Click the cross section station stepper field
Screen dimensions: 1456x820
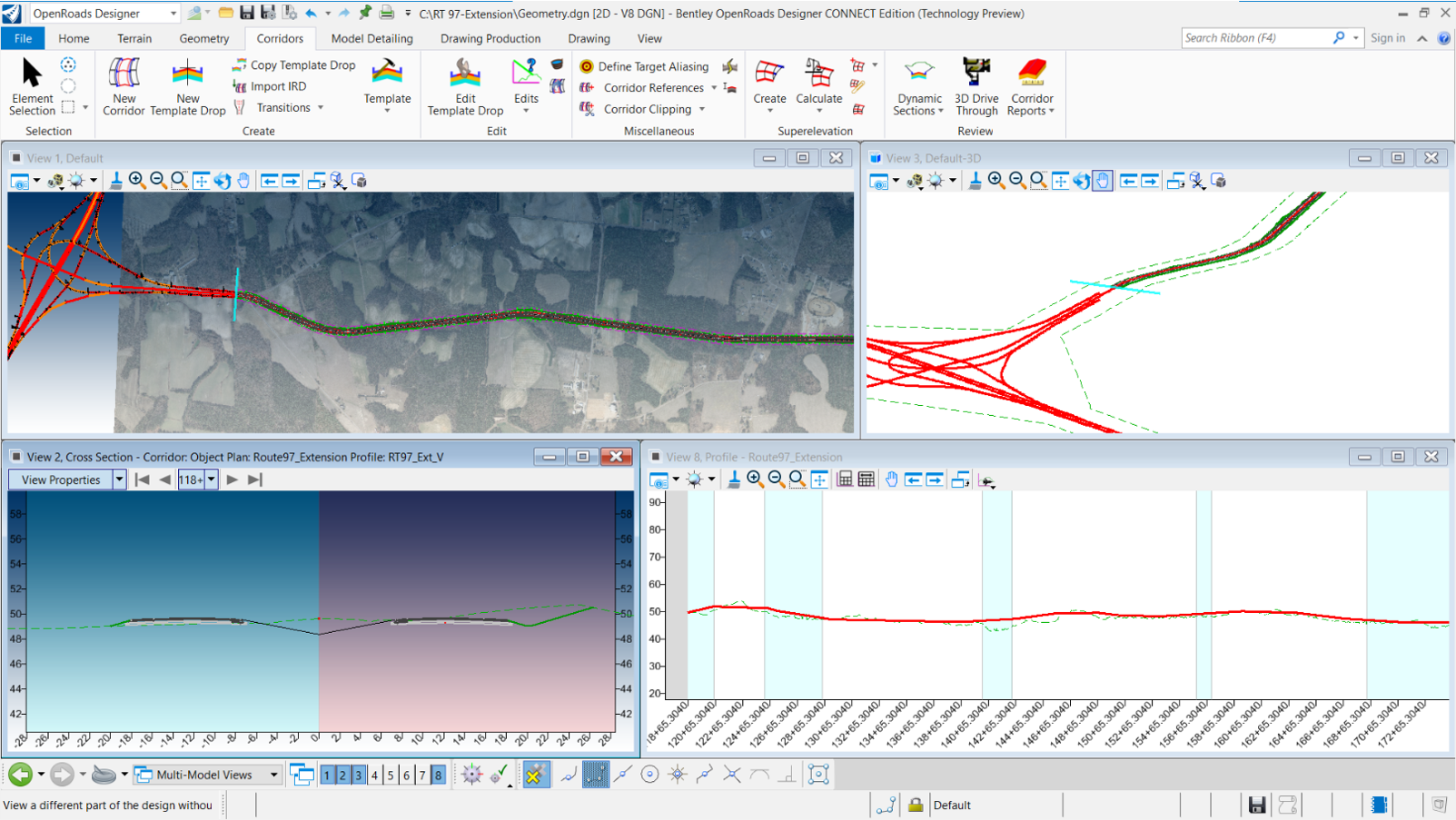tap(193, 479)
